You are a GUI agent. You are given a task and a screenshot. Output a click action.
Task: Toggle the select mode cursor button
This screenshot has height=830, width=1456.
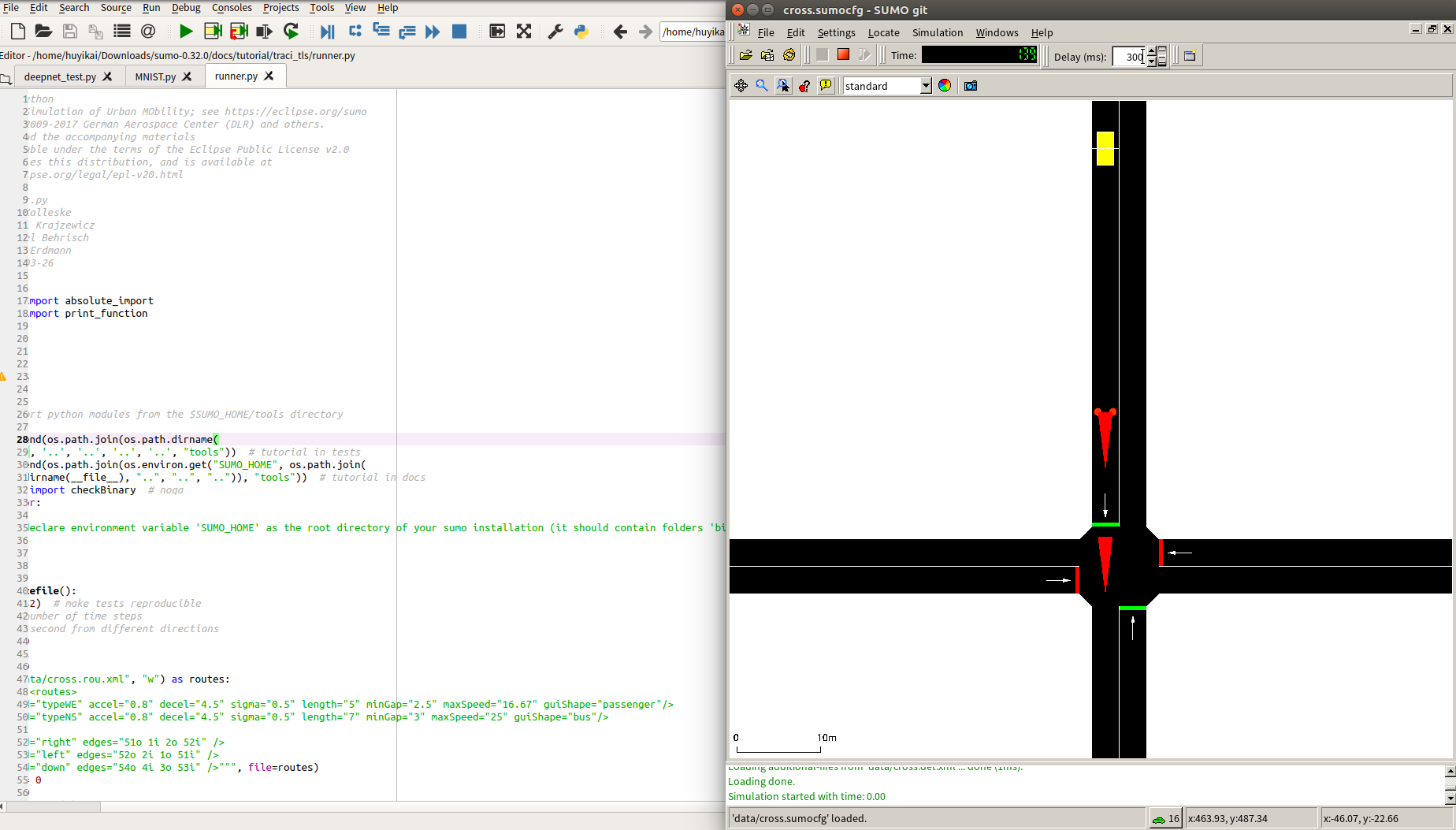(x=783, y=86)
